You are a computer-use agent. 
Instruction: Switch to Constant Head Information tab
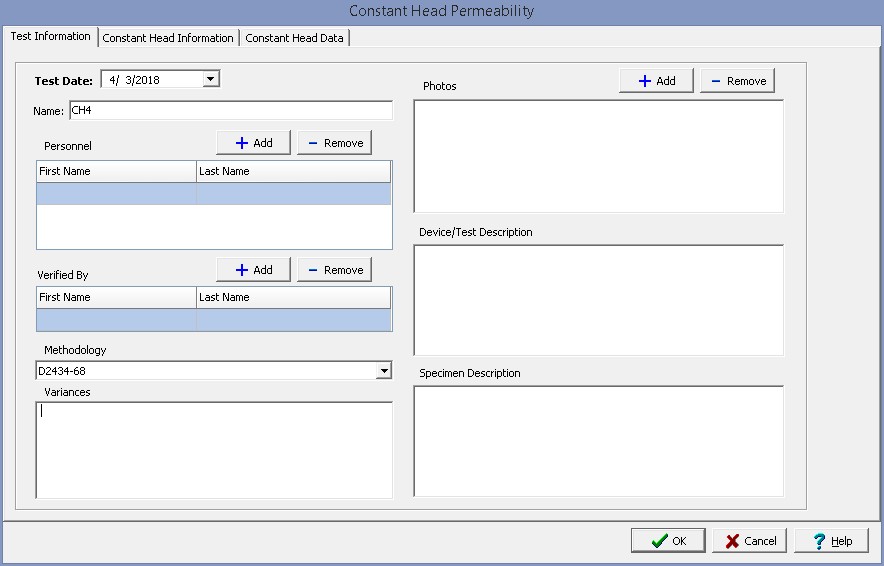(x=168, y=38)
